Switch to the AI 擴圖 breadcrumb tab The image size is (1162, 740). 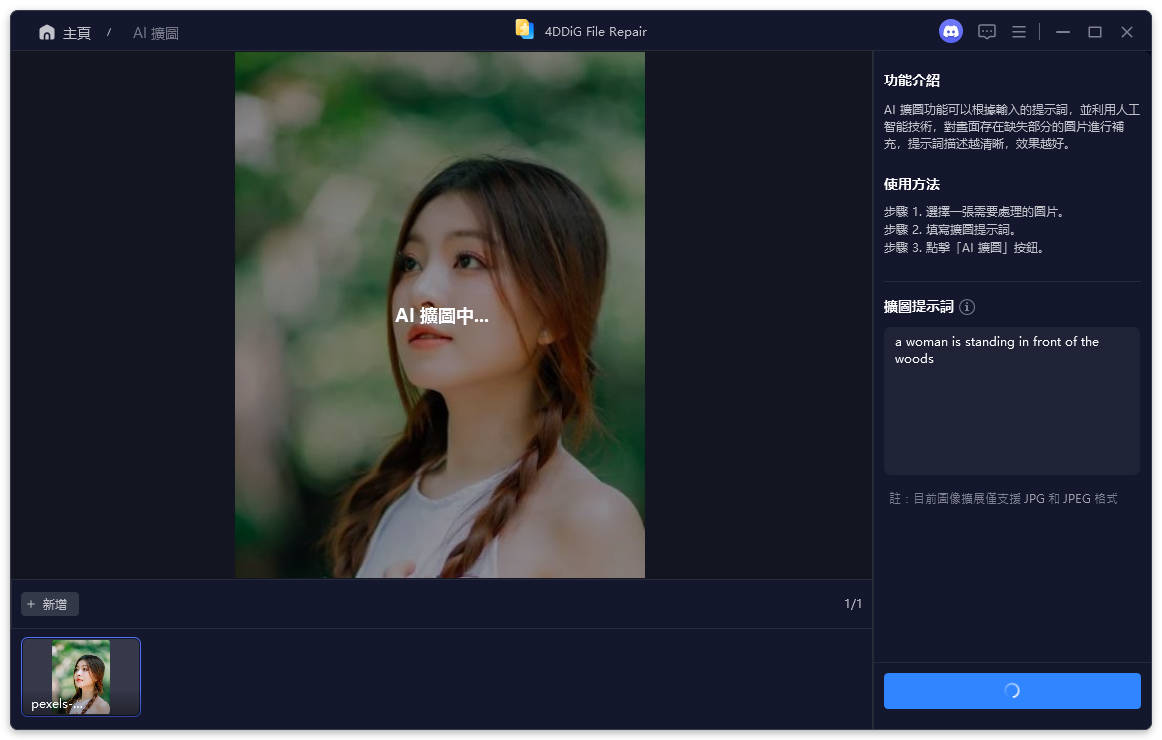155,32
